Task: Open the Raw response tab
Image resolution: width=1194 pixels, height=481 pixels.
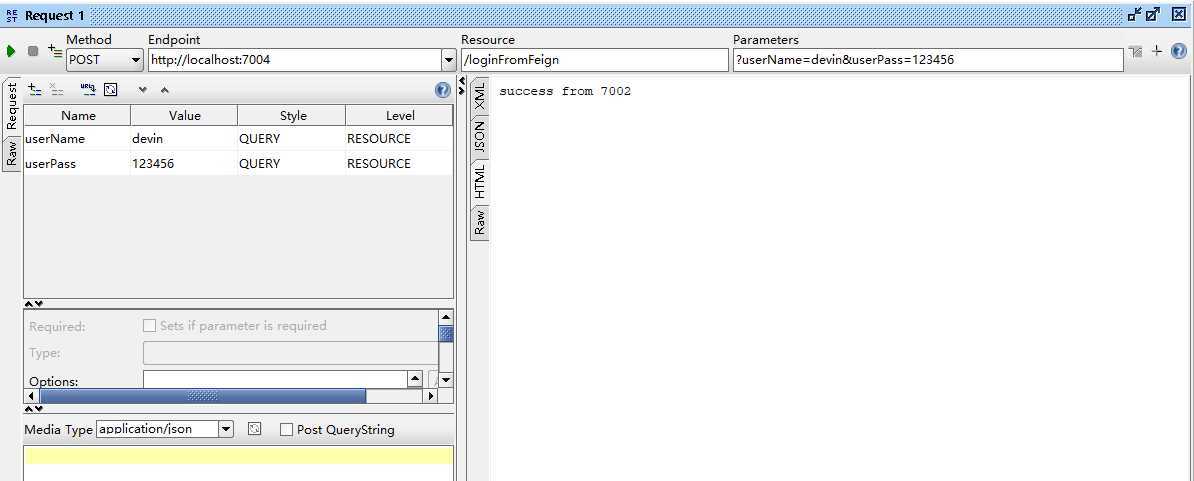Action: tap(480, 221)
